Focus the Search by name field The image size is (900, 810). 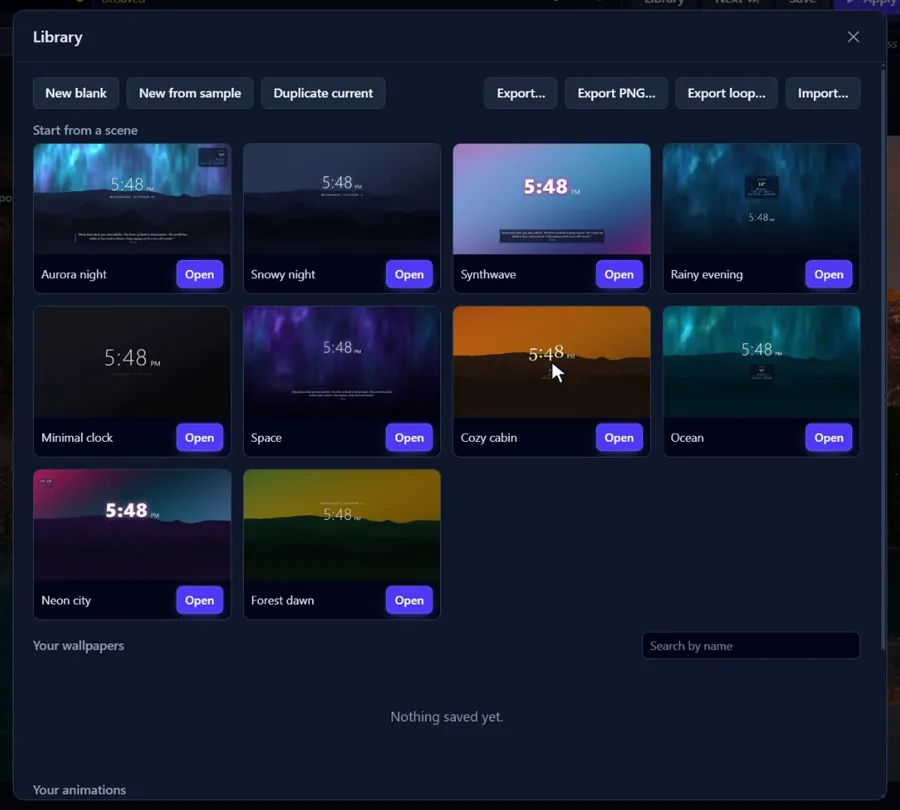(x=751, y=646)
